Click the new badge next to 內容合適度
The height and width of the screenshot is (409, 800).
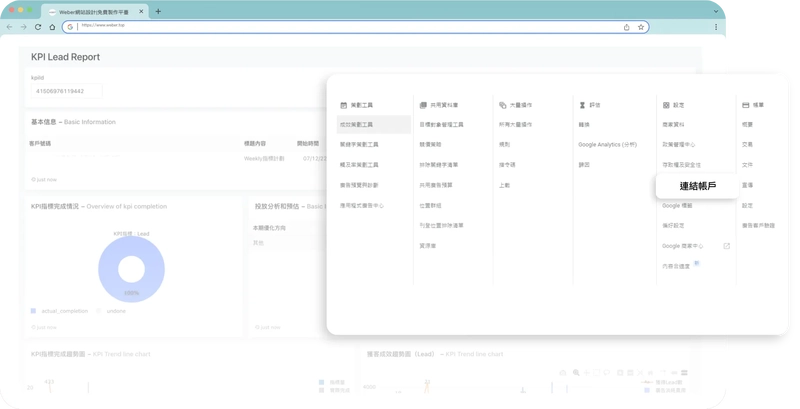[696, 263]
